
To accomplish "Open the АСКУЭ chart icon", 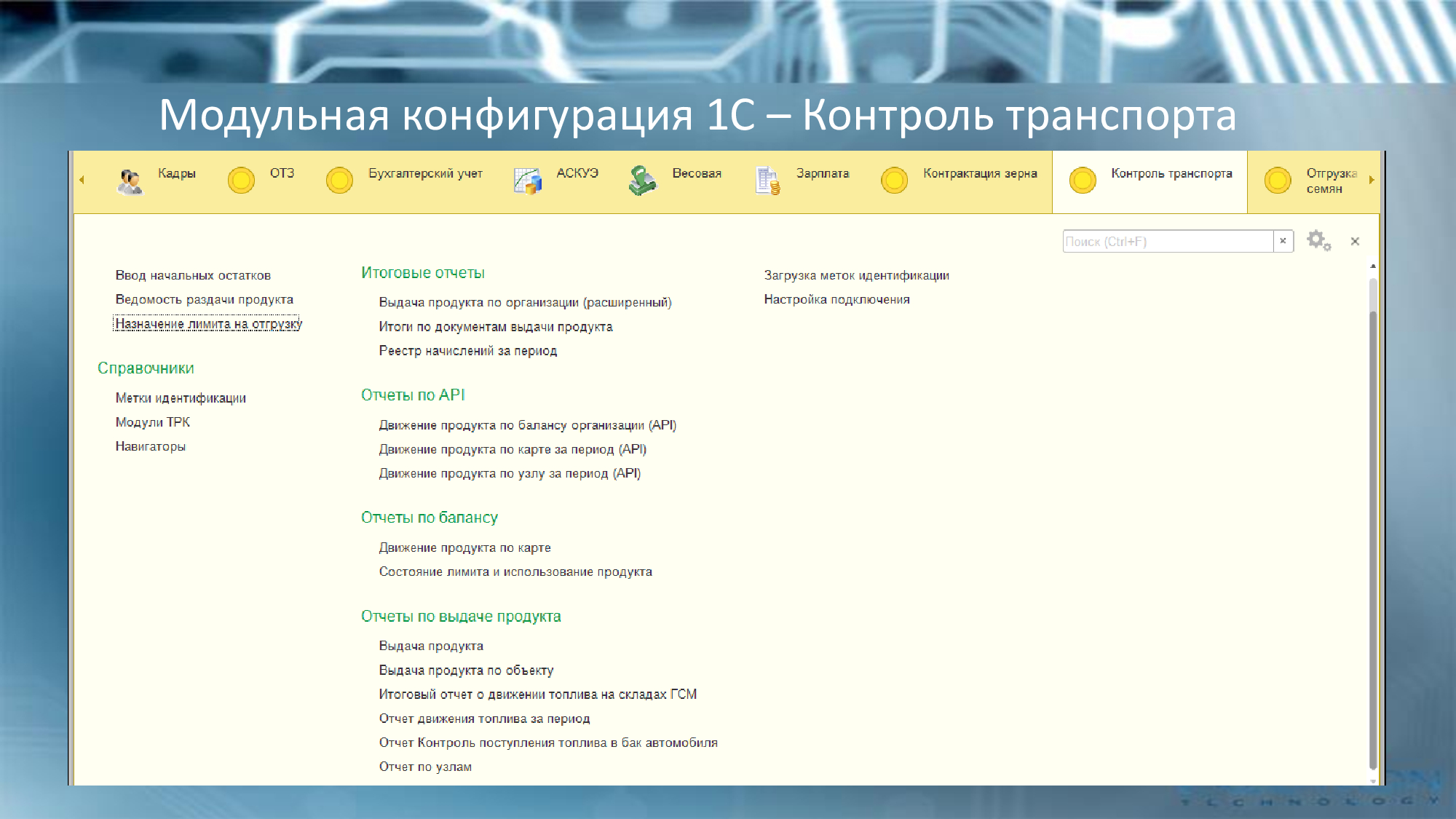I will tap(528, 181).
